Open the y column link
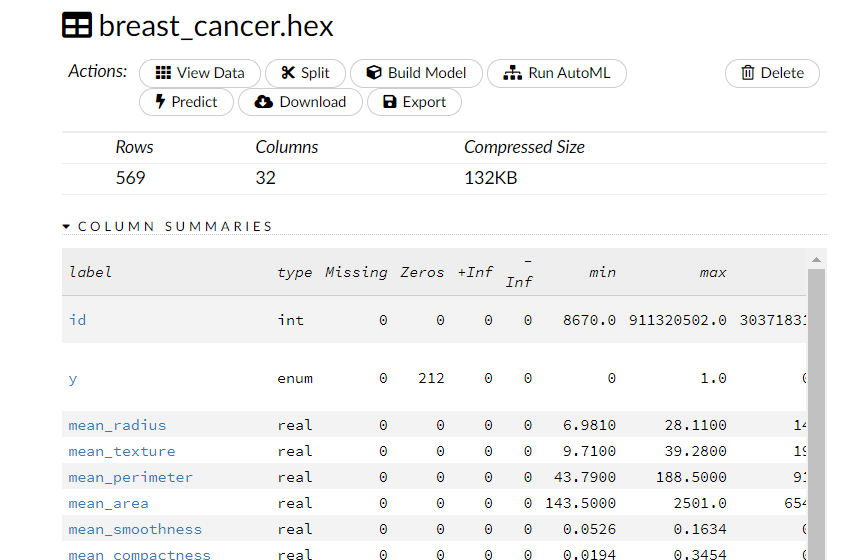 tap(72, 378)
